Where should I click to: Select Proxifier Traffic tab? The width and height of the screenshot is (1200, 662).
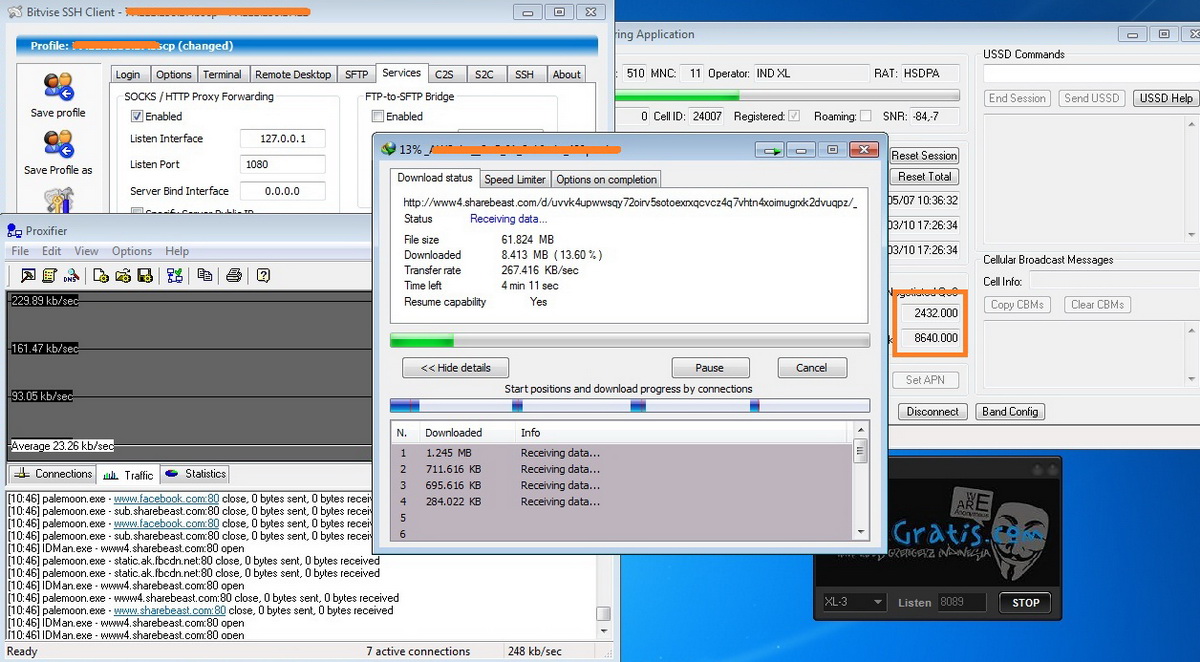(129, 475)
